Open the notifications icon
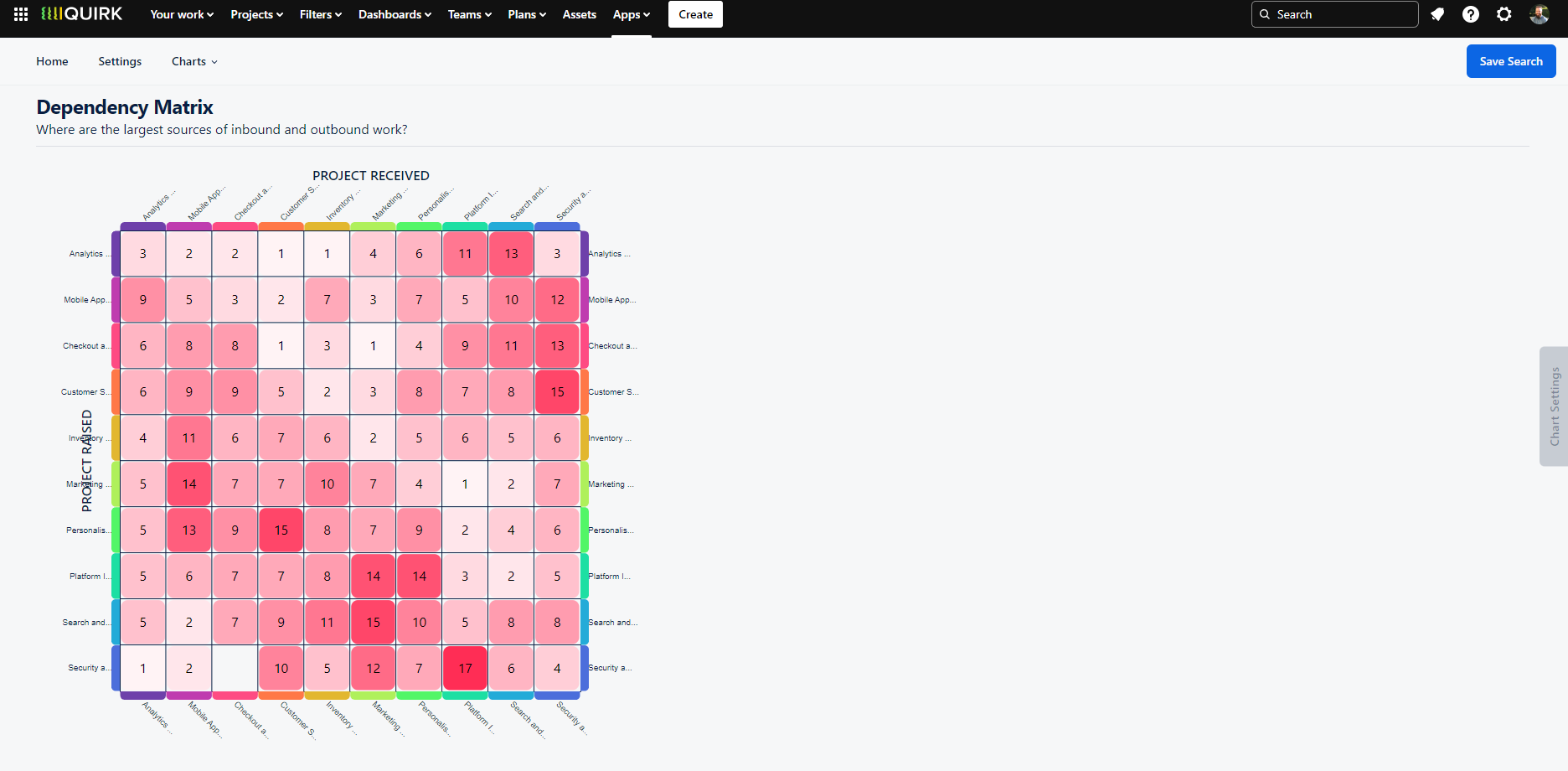Viewport: 1568px width, 771px height. point(1437,14)
